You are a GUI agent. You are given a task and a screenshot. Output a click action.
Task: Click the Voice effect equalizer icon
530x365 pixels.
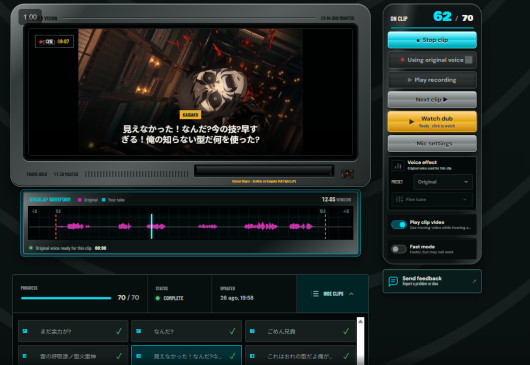coord(398,166)
